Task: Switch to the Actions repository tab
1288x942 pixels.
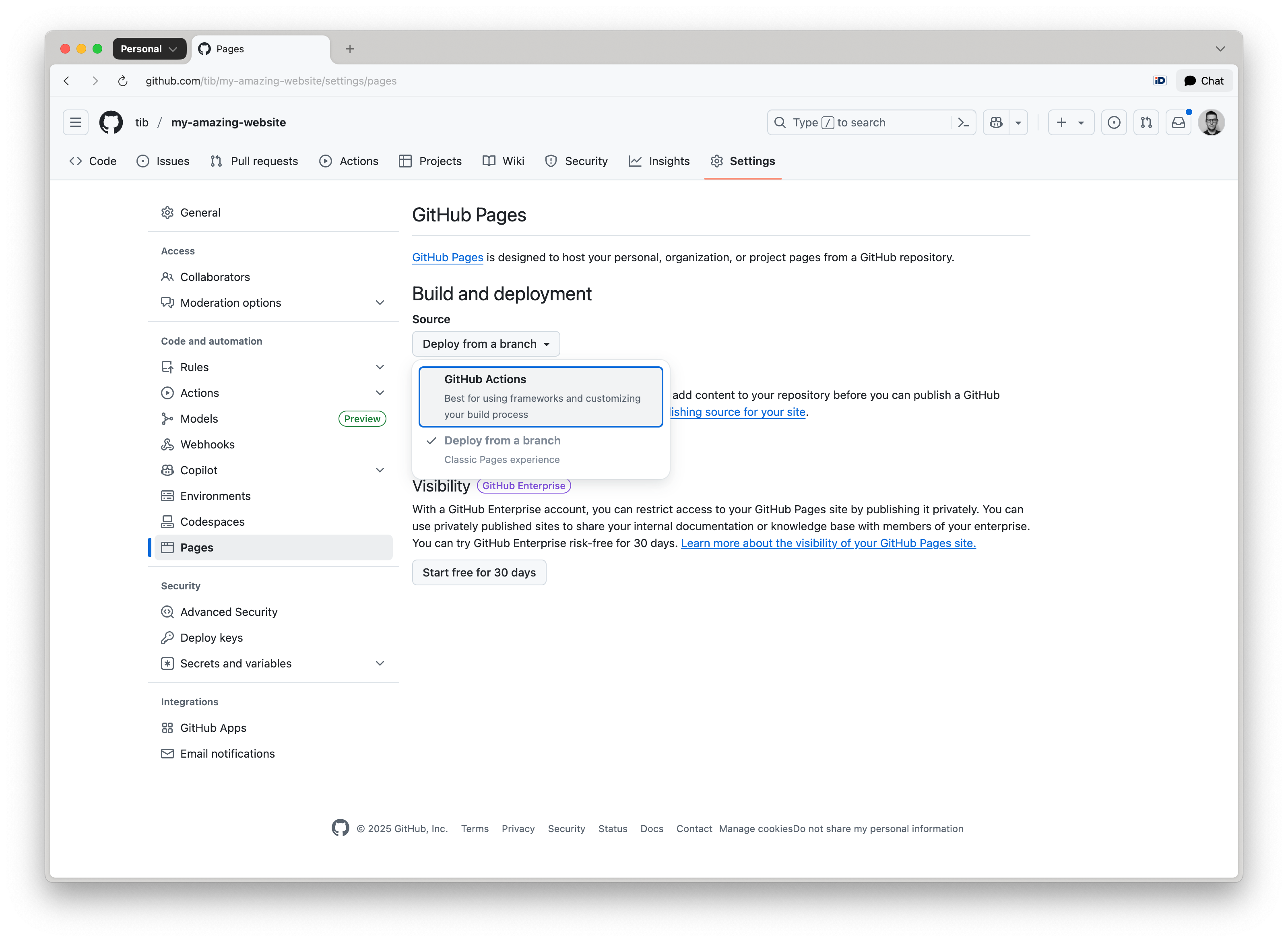Action: click(349, 161)
